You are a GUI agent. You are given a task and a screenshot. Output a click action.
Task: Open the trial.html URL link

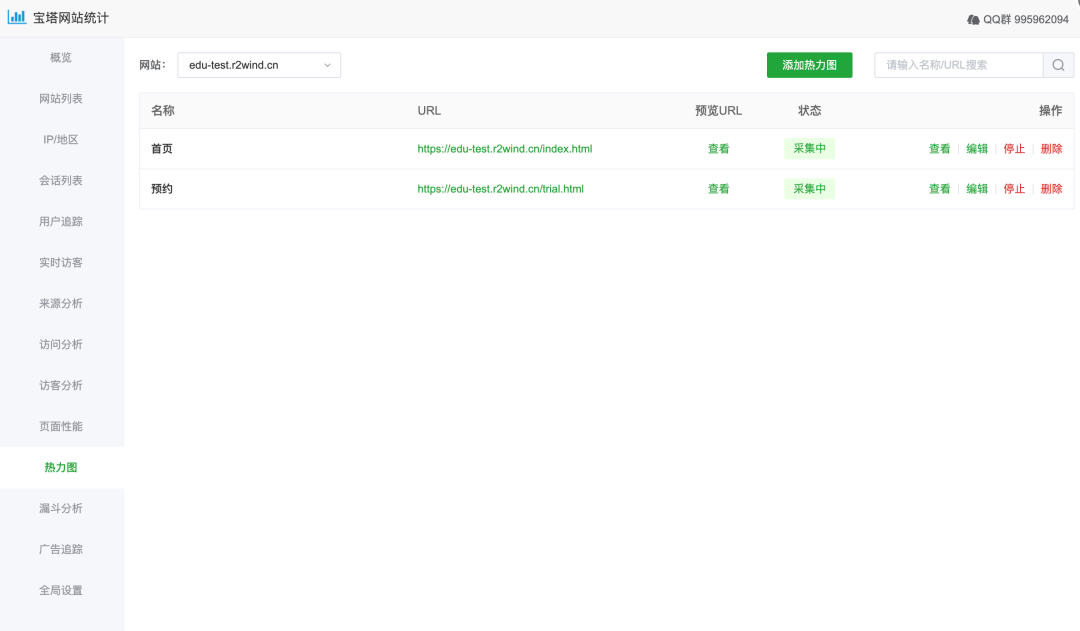501,189
